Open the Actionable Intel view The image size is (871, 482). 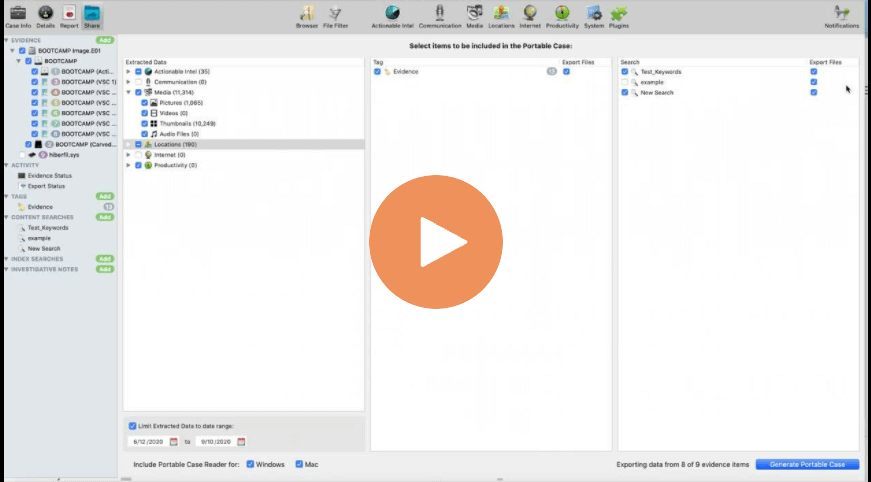pyautogui.click(x=392, y=17)
